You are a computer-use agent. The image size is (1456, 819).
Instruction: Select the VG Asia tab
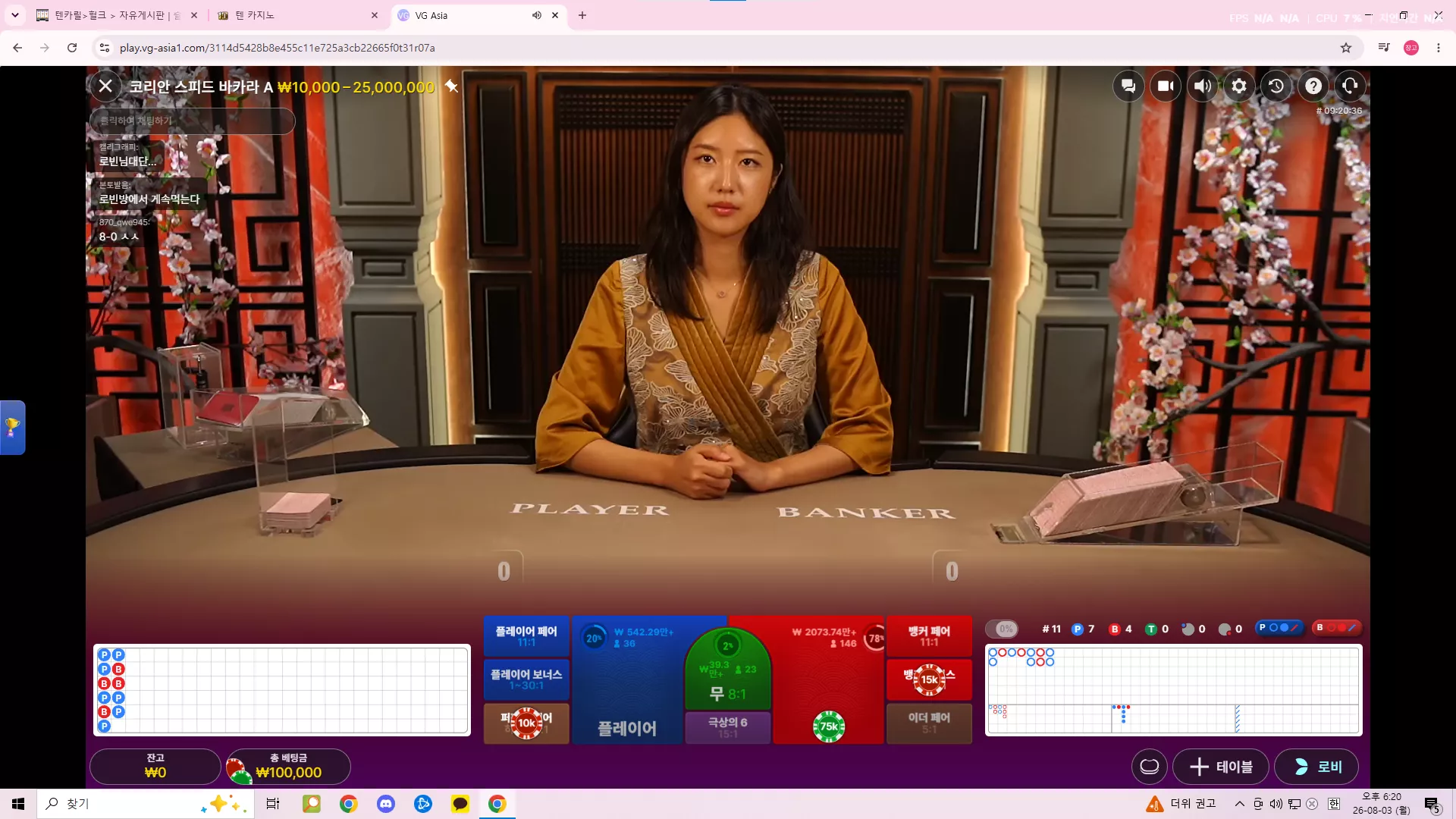click(x=463, y=15)
